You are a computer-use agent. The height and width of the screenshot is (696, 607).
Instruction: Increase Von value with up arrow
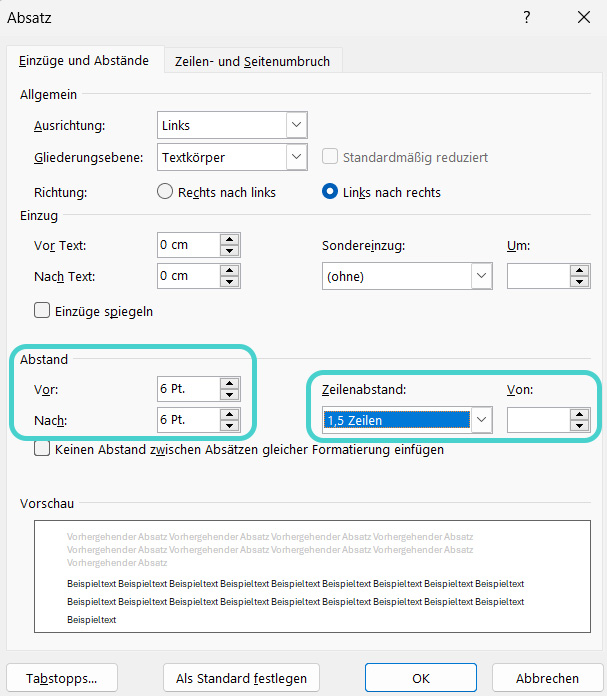[x=579, y=415]
